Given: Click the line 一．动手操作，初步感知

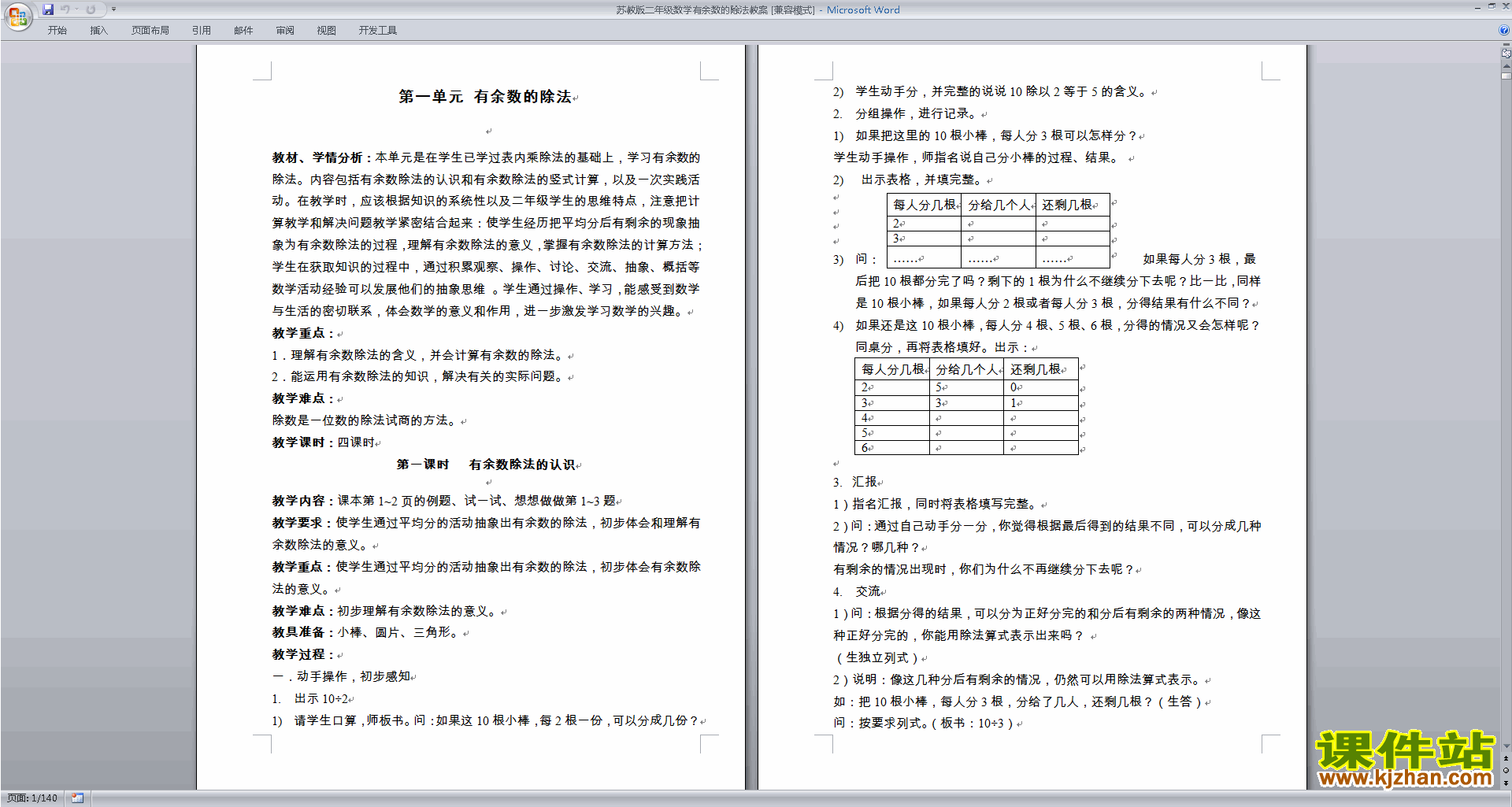Looking at the screenshot, I should pos(341,676).
